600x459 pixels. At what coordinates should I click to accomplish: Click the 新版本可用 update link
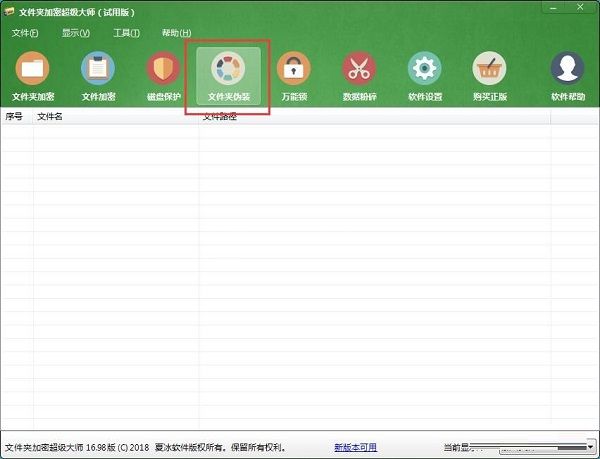355,447
